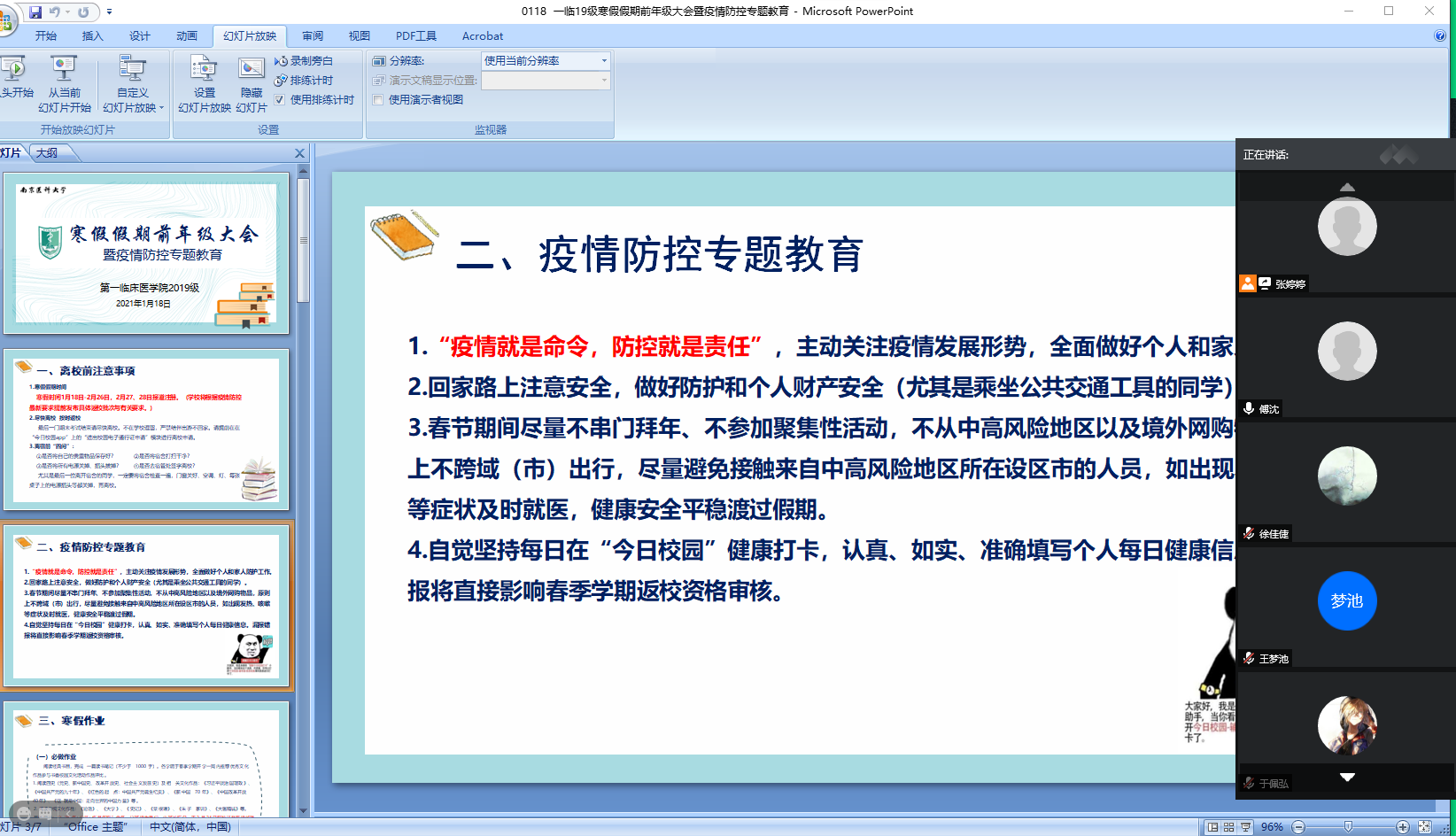Click the Save icon in quick access toolbar
The width and height of the screenshot is (1456, 836).
[35, 12]
